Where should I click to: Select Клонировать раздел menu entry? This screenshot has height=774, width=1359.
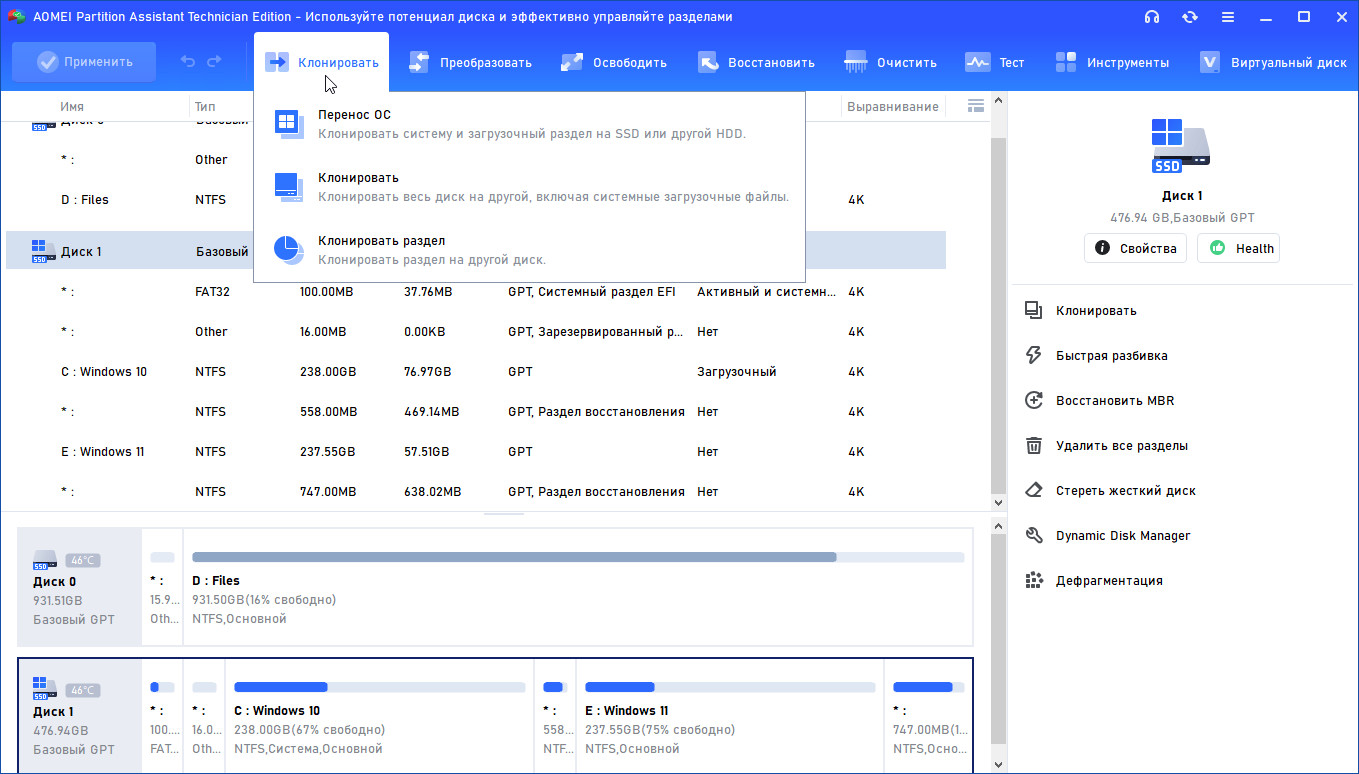coord(381,241)
